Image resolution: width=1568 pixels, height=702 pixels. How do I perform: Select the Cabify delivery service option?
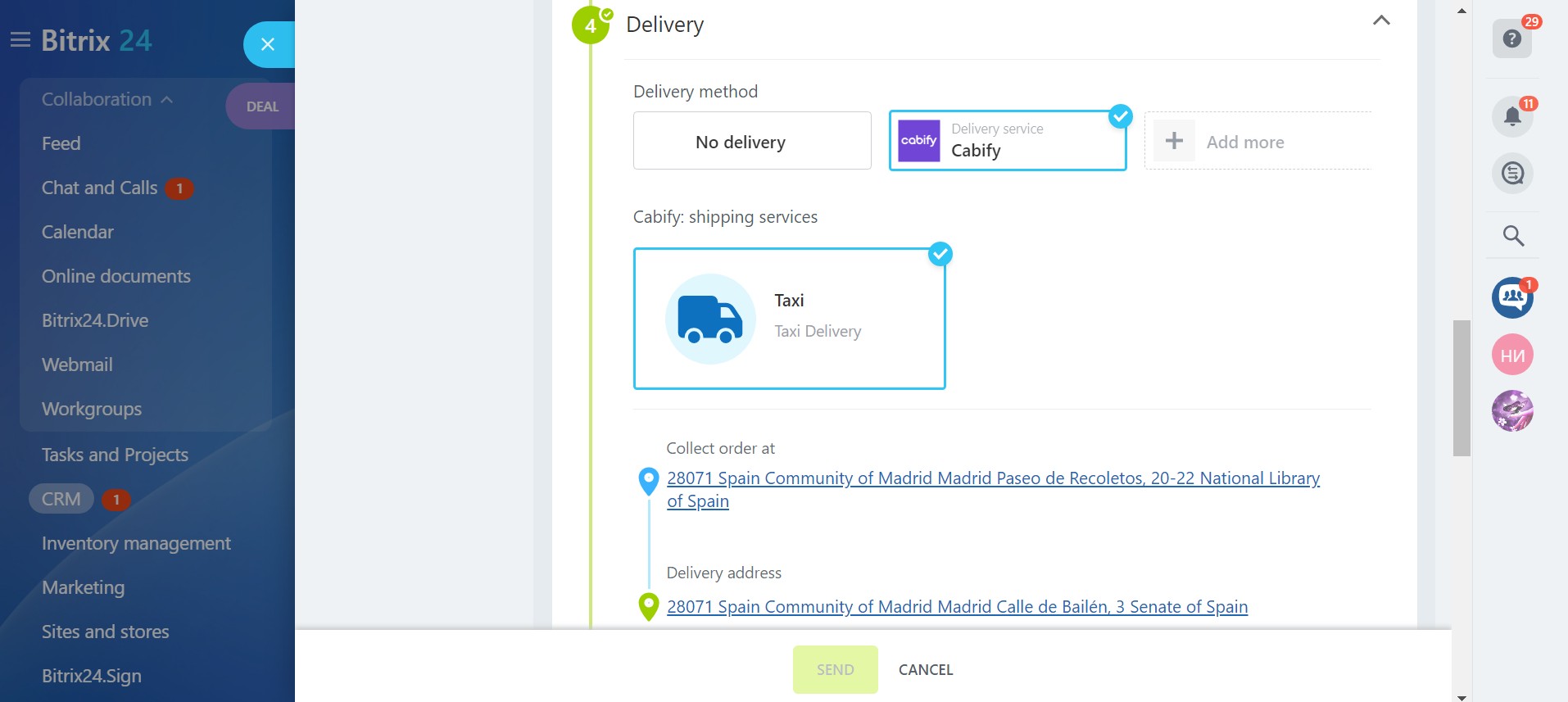point(1008,141)
